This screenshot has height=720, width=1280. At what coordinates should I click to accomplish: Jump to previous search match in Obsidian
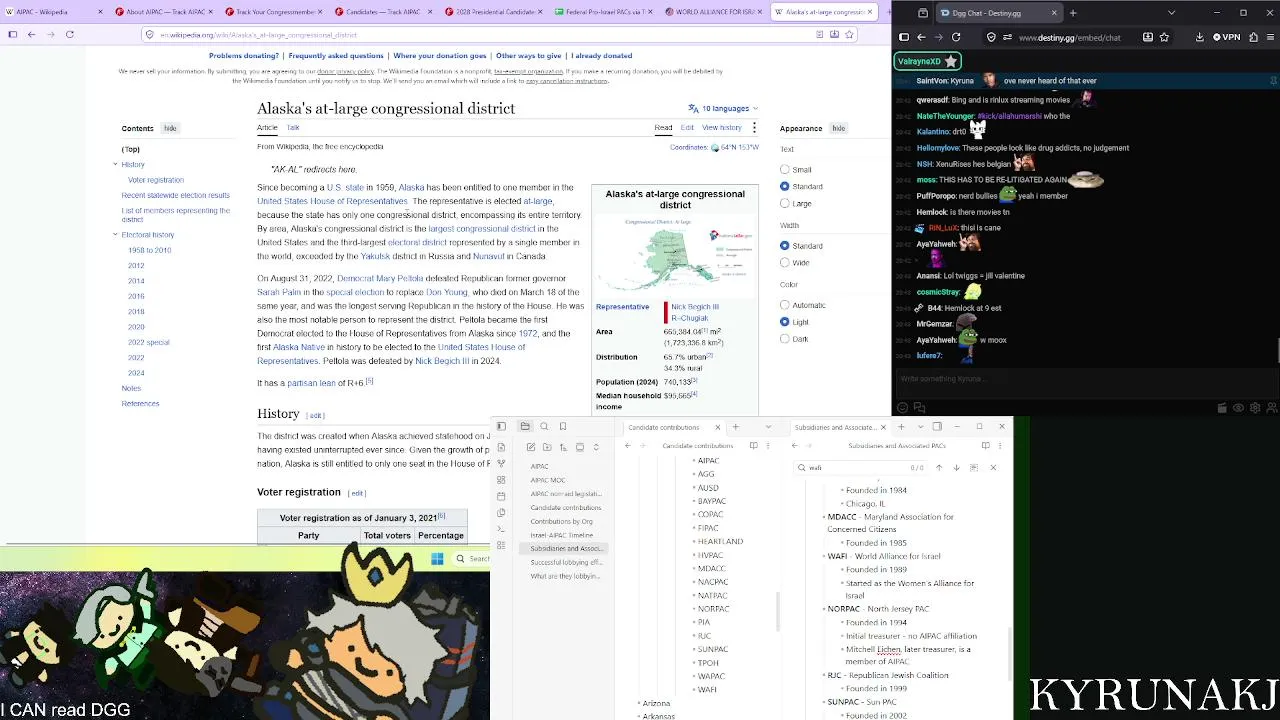[939, 468]
